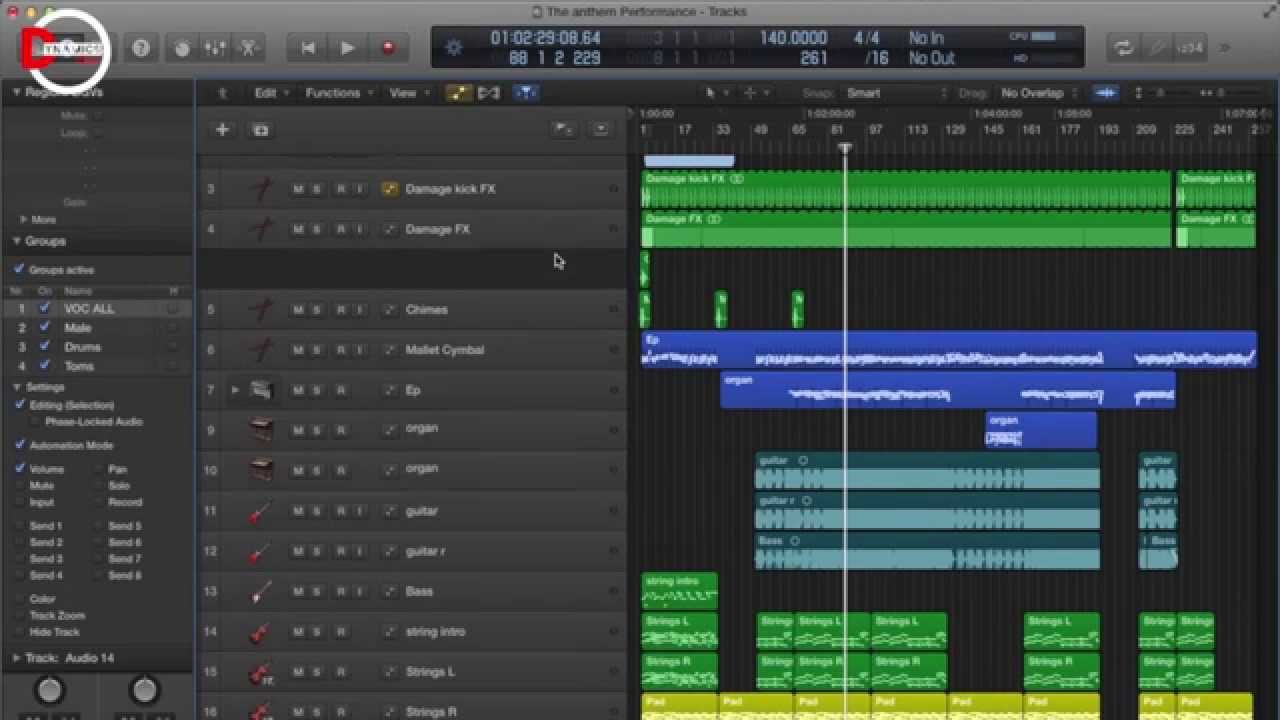Enable the Pan group setting checkbox
1280x720 pixels.
(98, 469)
